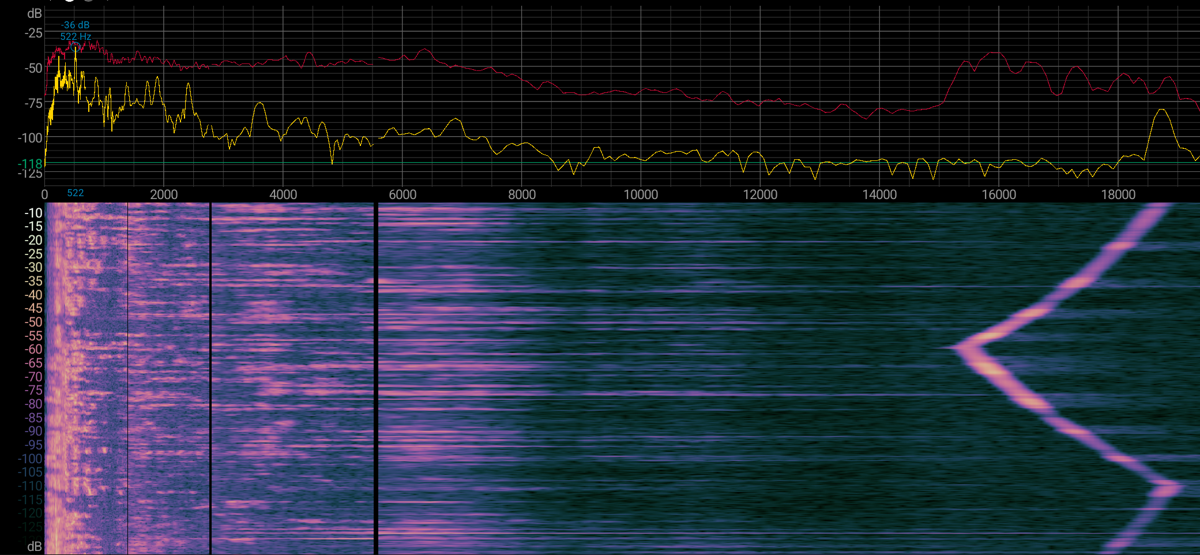Click the spectrogram sweep's leftmost turning point
The height and width of the screenshot is (555, 1200).
(958, 349)
